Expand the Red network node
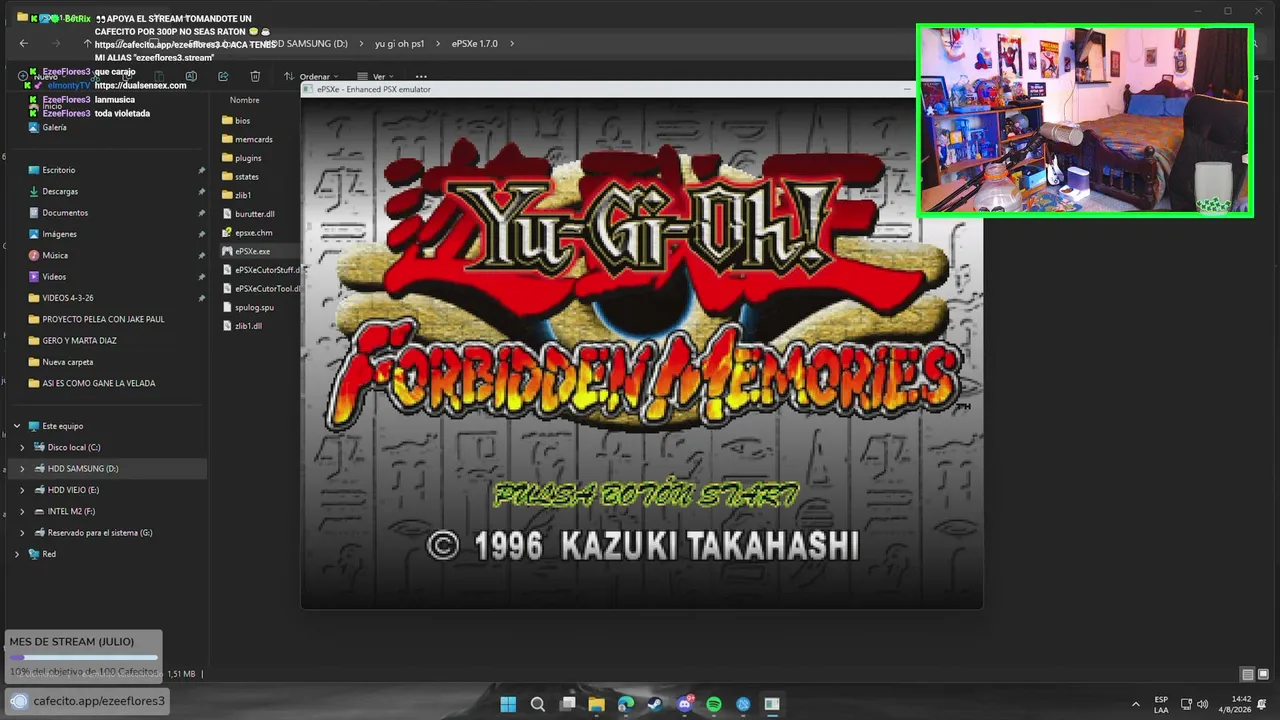The height and width of the screenshot is (720, 1280). coord(17,554)
